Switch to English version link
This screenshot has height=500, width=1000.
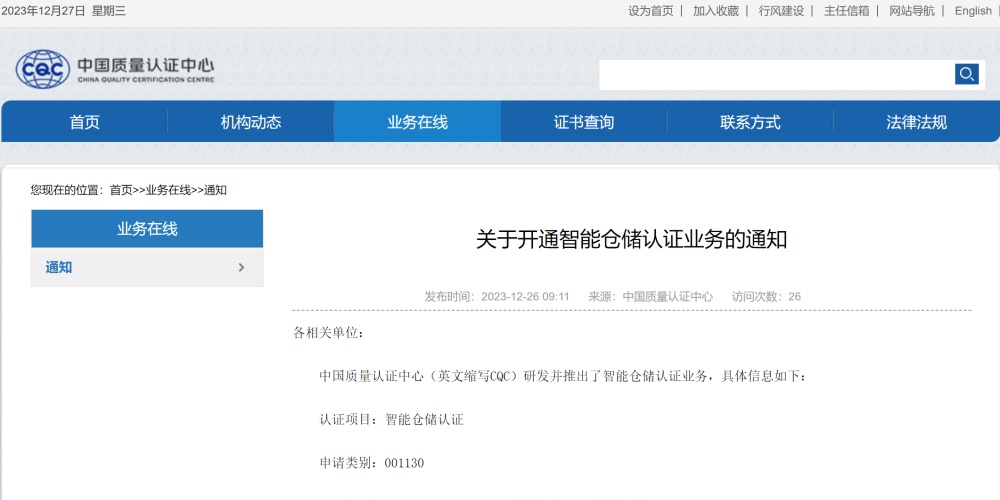pos(973,11)
